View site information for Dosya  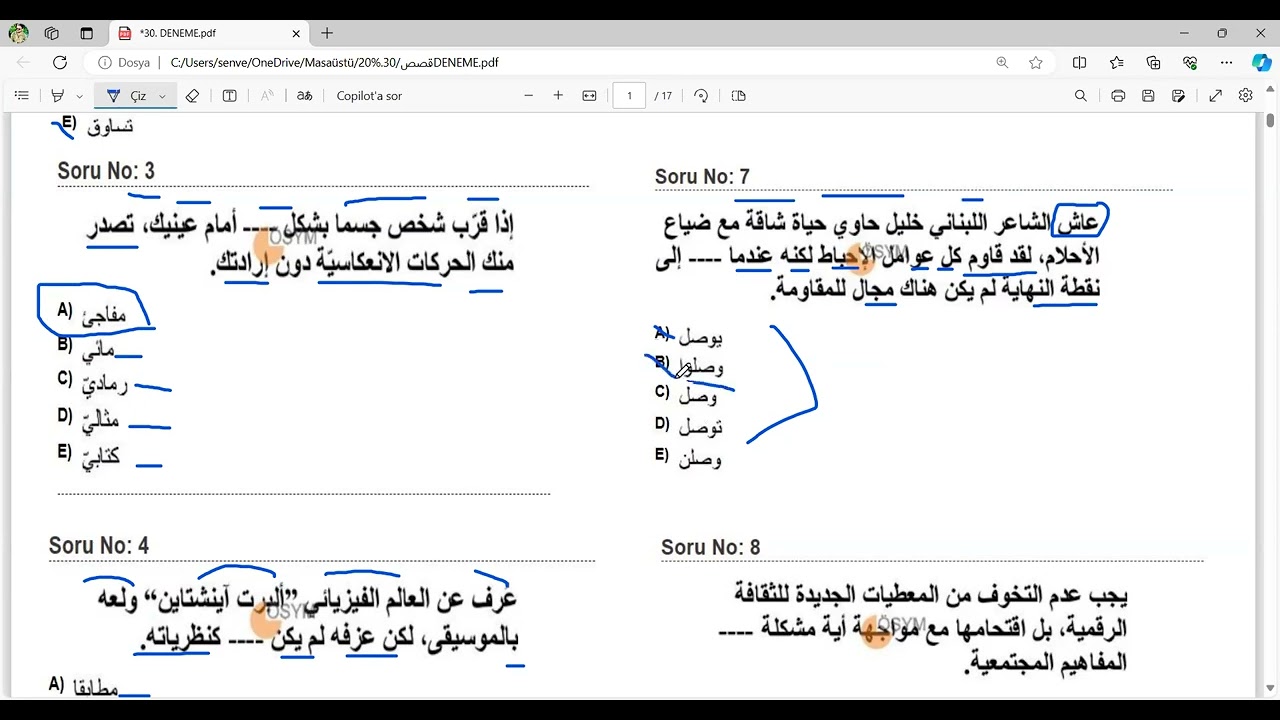124,62
